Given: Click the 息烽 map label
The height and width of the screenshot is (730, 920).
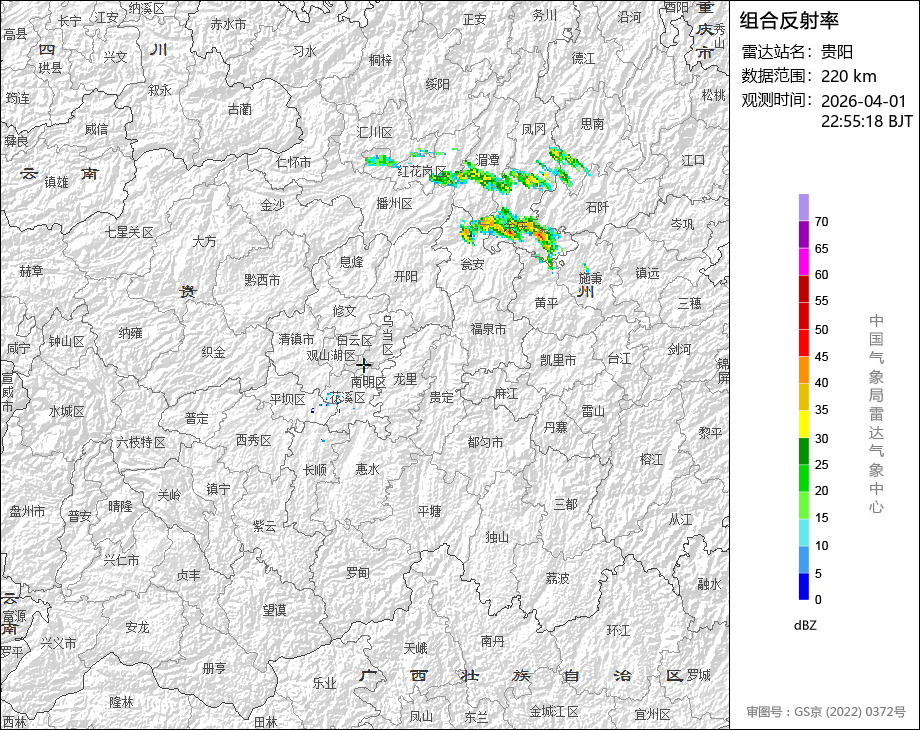Looking at the screenshot, I should [x=351, y=262].
